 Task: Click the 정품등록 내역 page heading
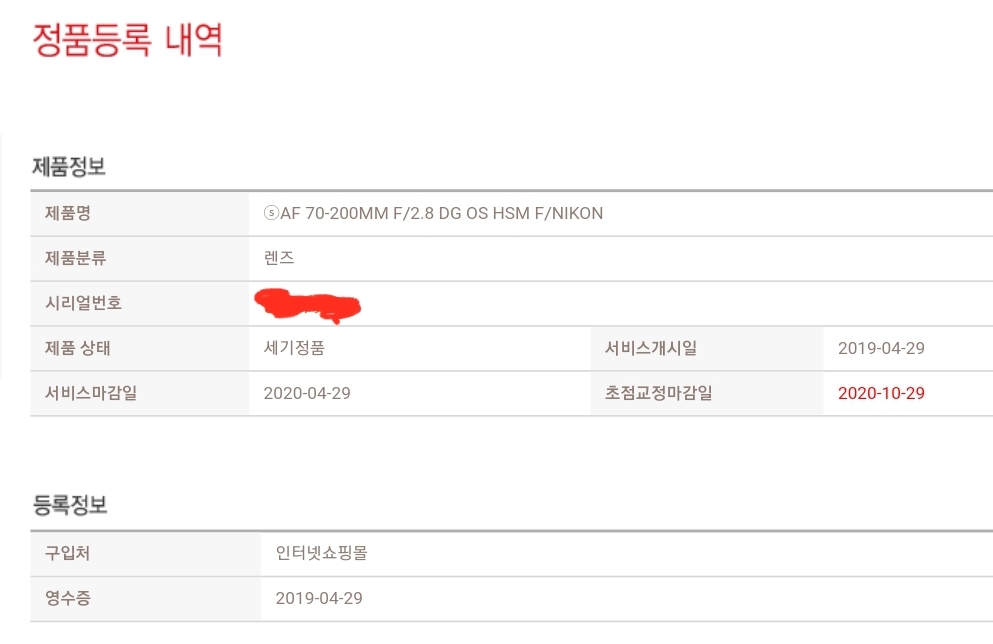tap(127, 40)
